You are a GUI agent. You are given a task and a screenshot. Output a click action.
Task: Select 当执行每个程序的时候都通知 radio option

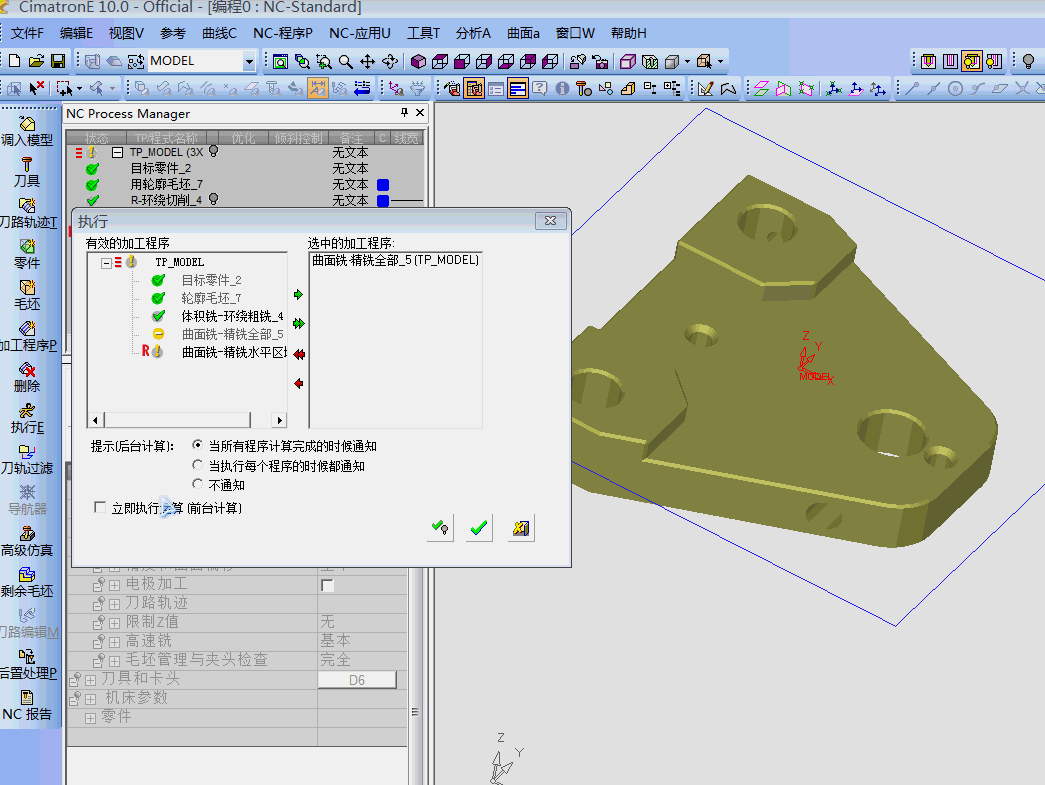tap(197, 464)
